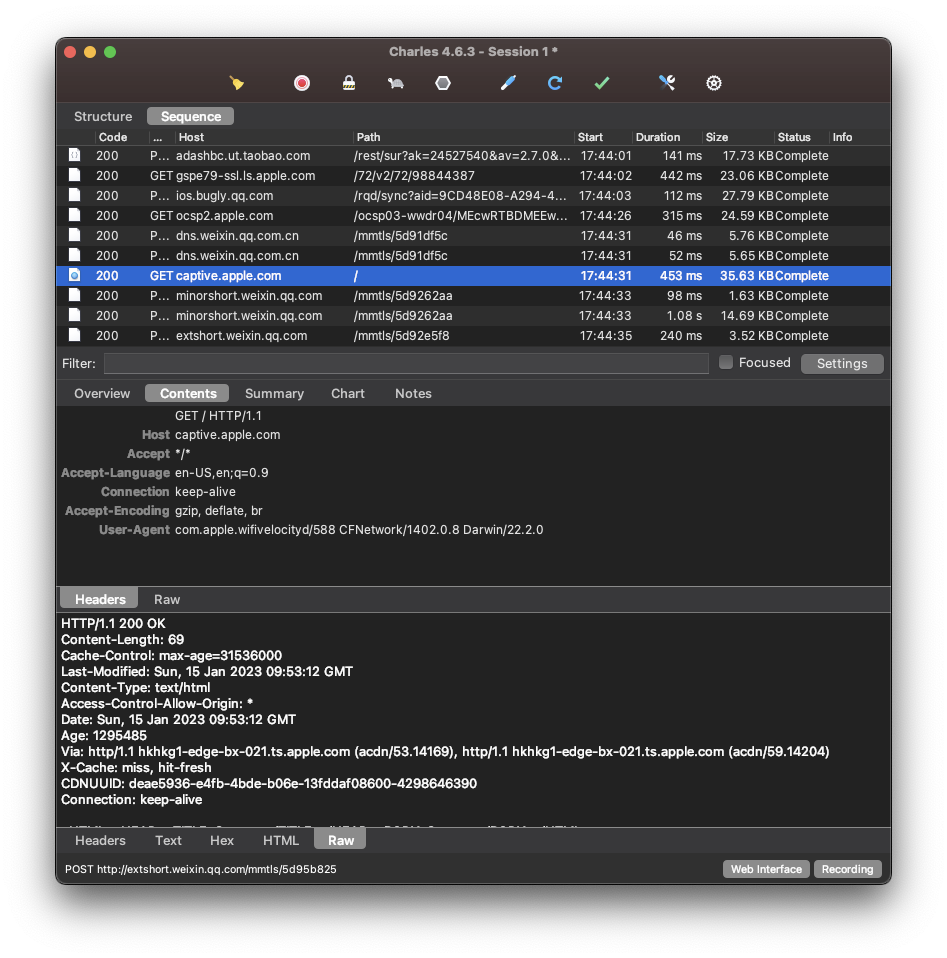Click the Filter text field
The width and height of the screenshot is (947, 958).
405,364
